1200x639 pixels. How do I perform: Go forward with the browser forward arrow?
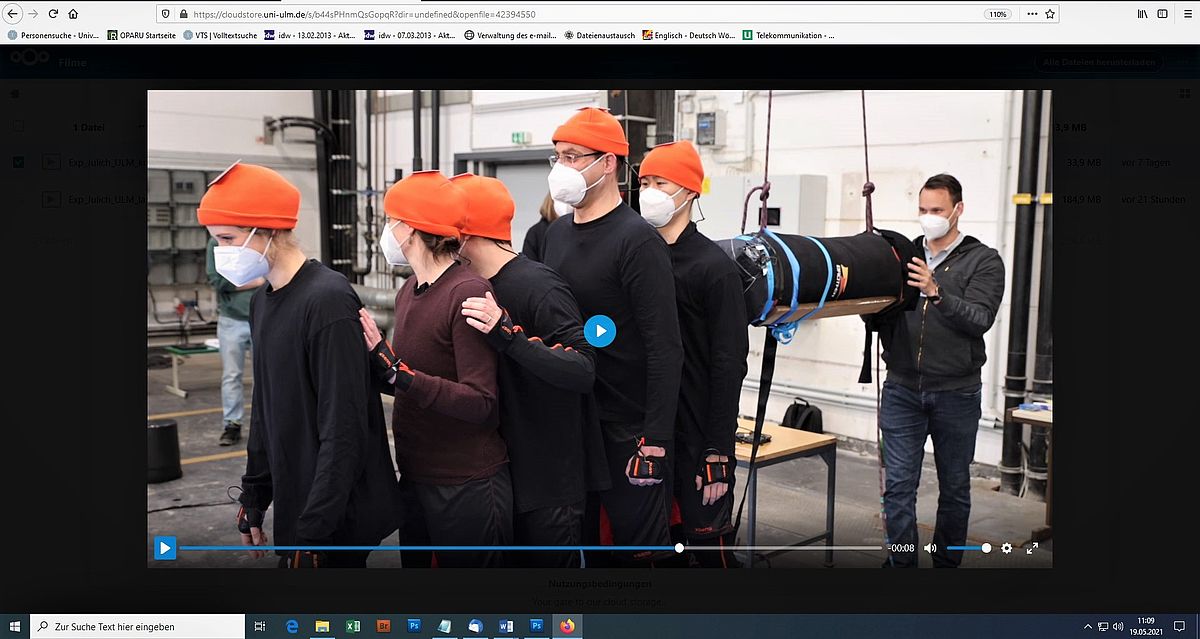34,14
